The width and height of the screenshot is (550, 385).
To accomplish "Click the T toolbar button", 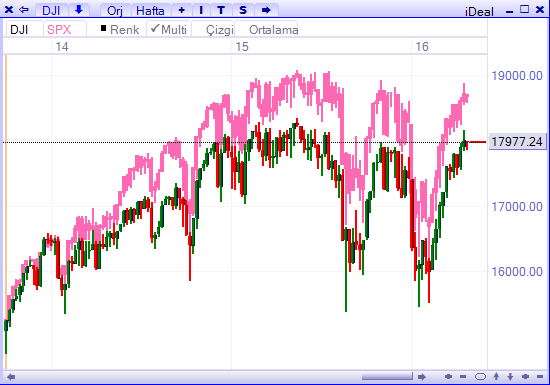I will pos(221,10).
